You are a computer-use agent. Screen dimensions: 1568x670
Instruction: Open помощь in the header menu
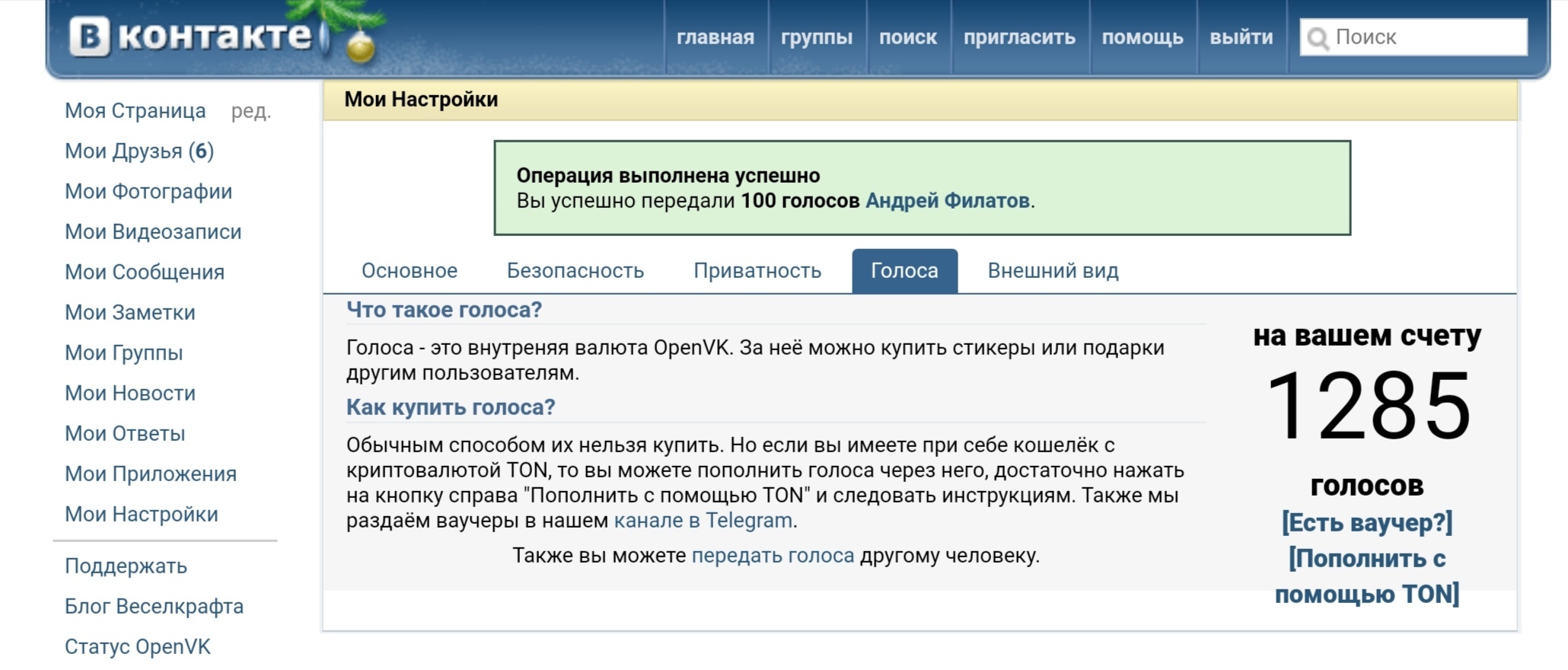coord(1143,37)
